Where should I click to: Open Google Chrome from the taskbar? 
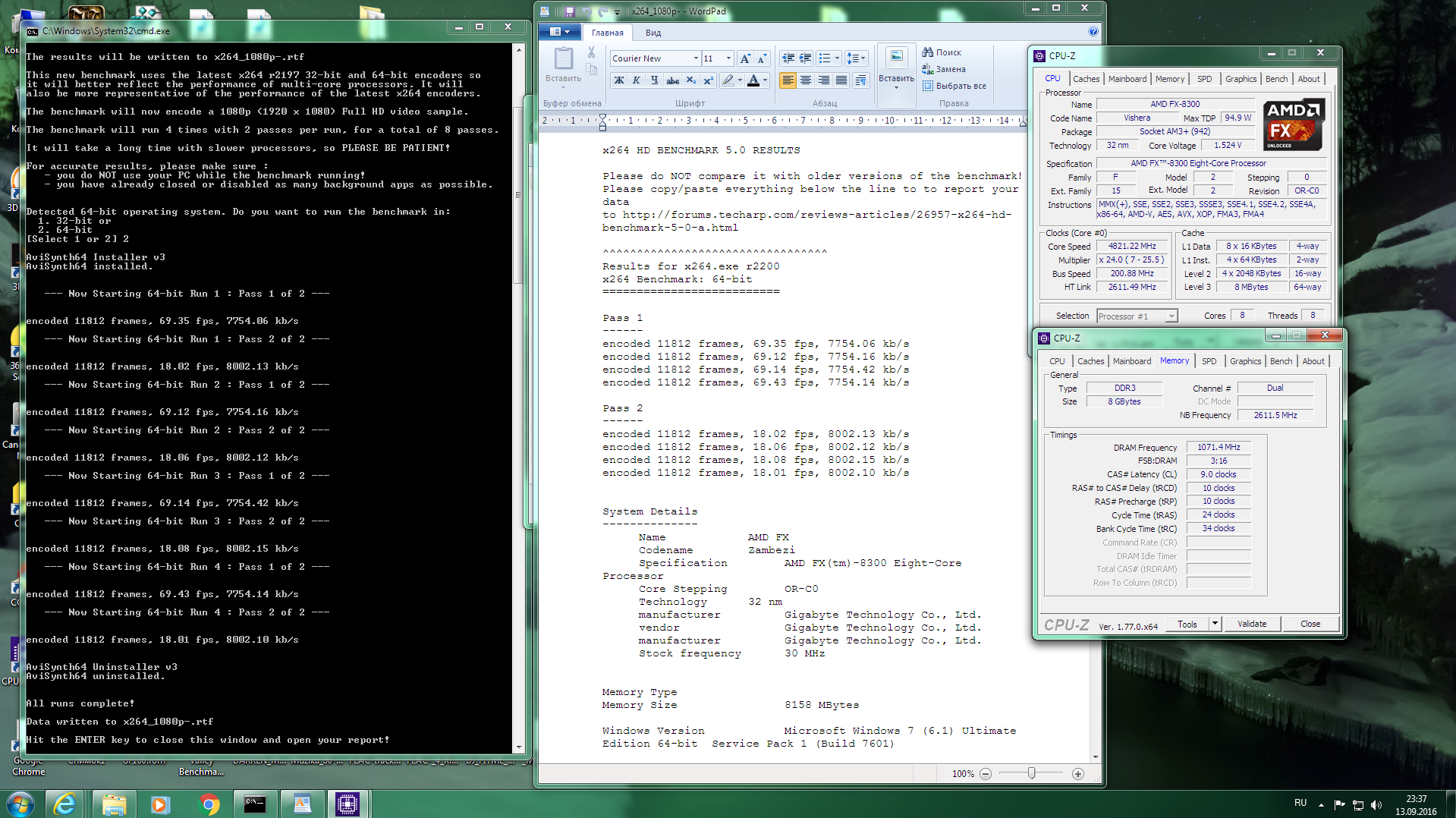[x=209, y=804]
